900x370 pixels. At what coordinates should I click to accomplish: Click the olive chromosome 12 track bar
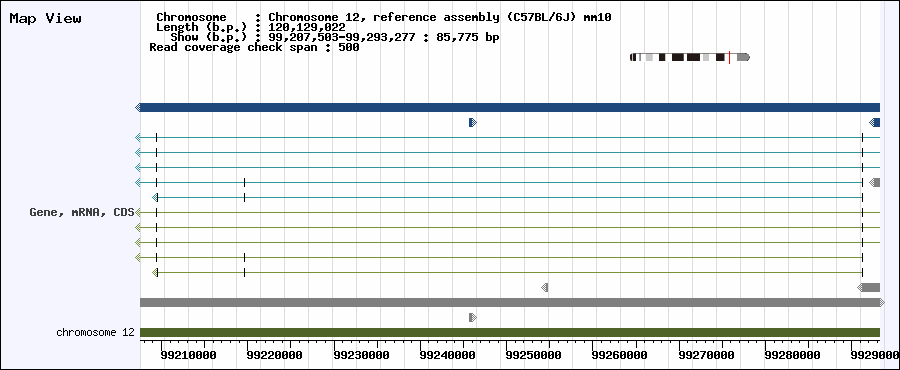click(x=510, y=332)
